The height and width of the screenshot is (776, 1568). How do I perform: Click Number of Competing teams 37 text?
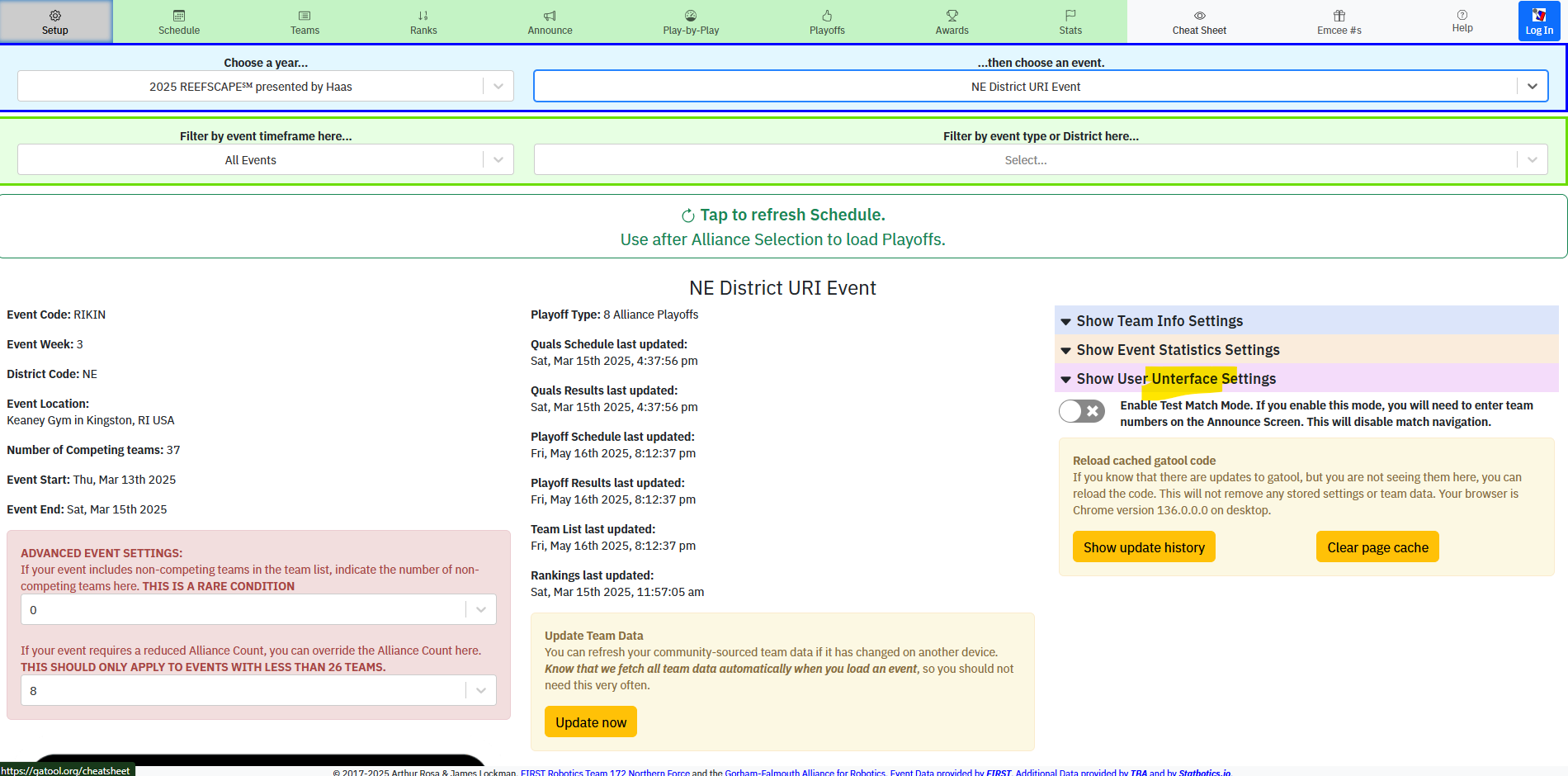pyautogui.click(x=93, y=450)
